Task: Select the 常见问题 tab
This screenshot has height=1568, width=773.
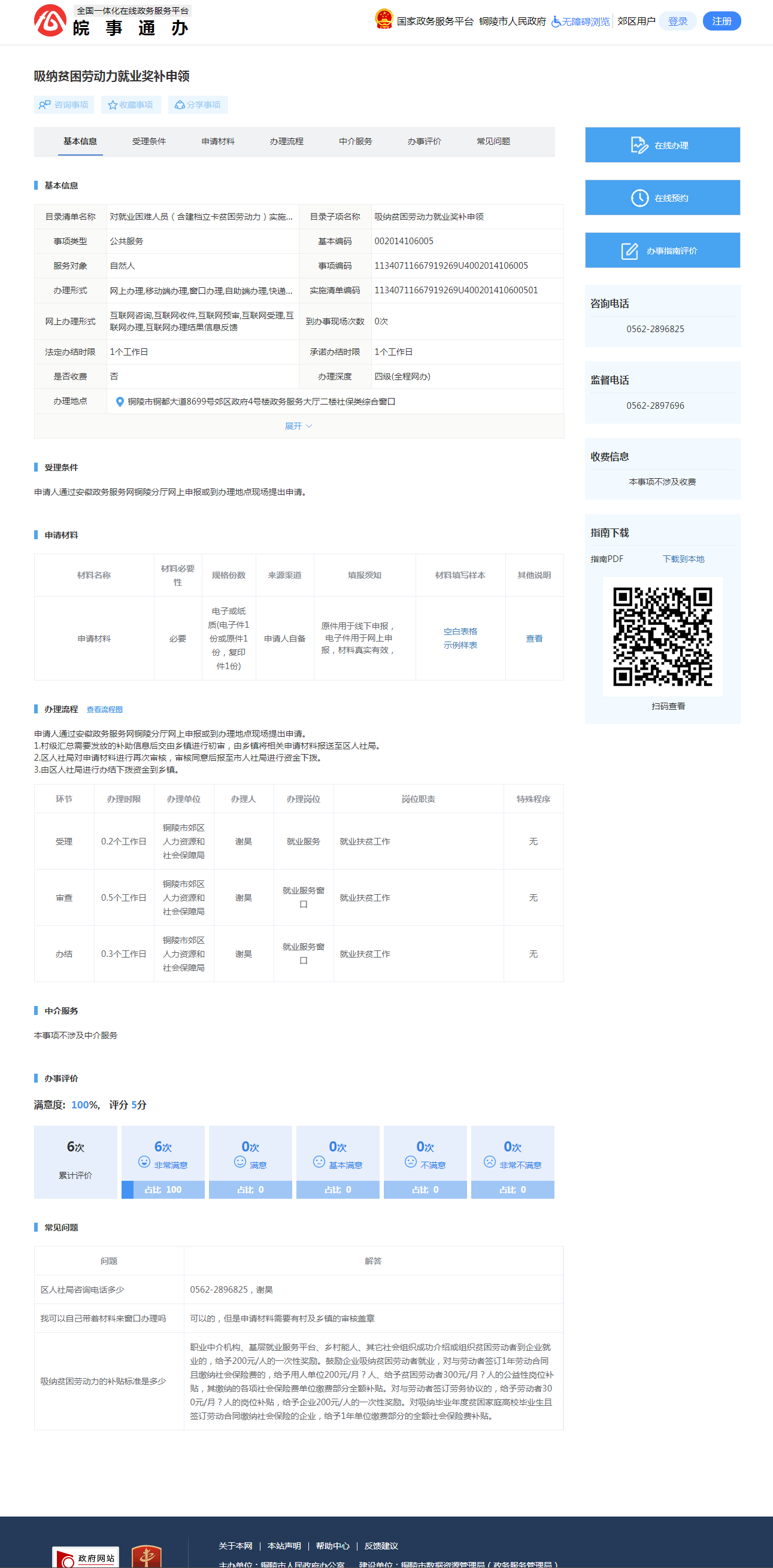Action: coord(493,141)
